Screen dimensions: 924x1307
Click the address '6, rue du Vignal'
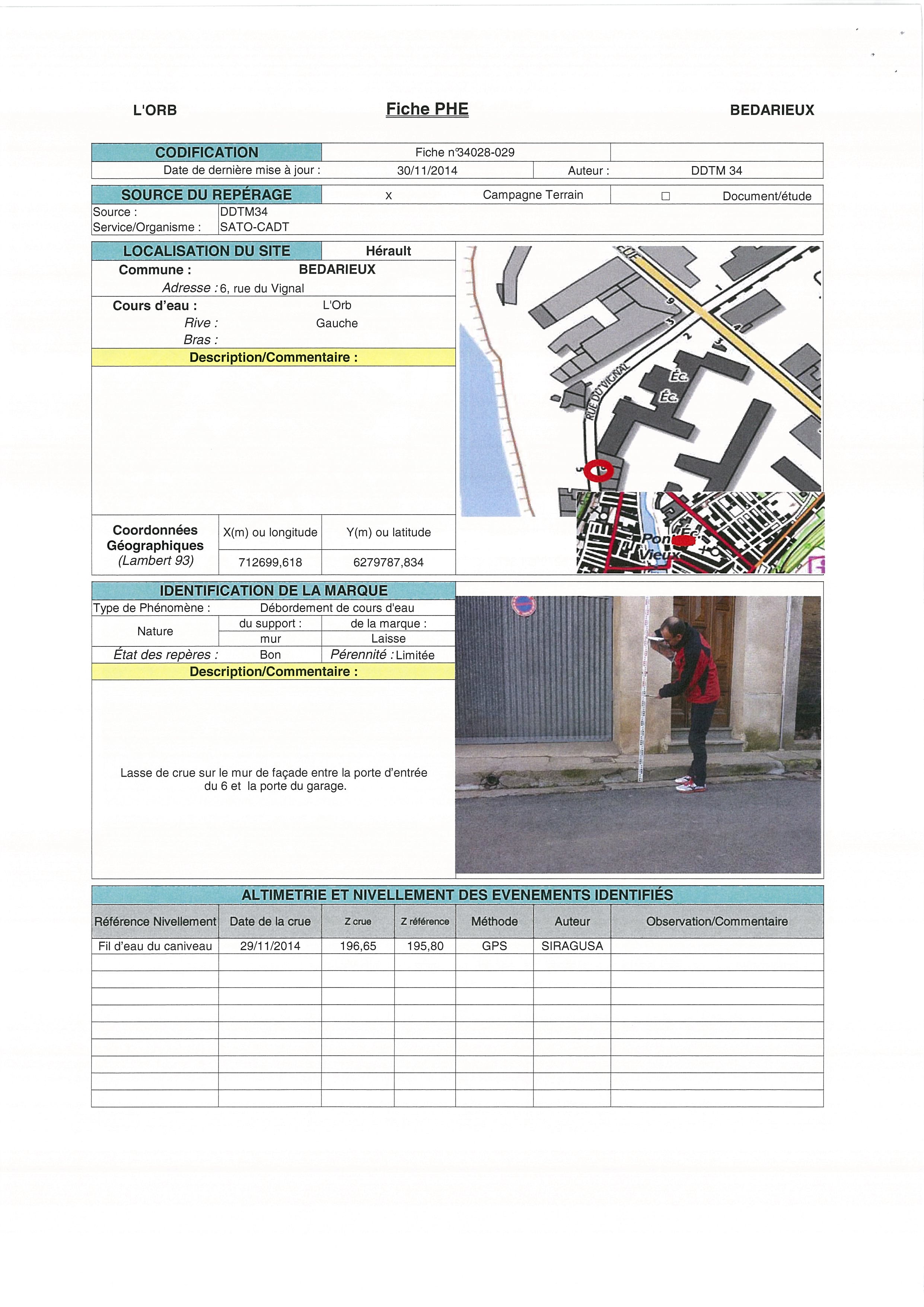(262, 288)
